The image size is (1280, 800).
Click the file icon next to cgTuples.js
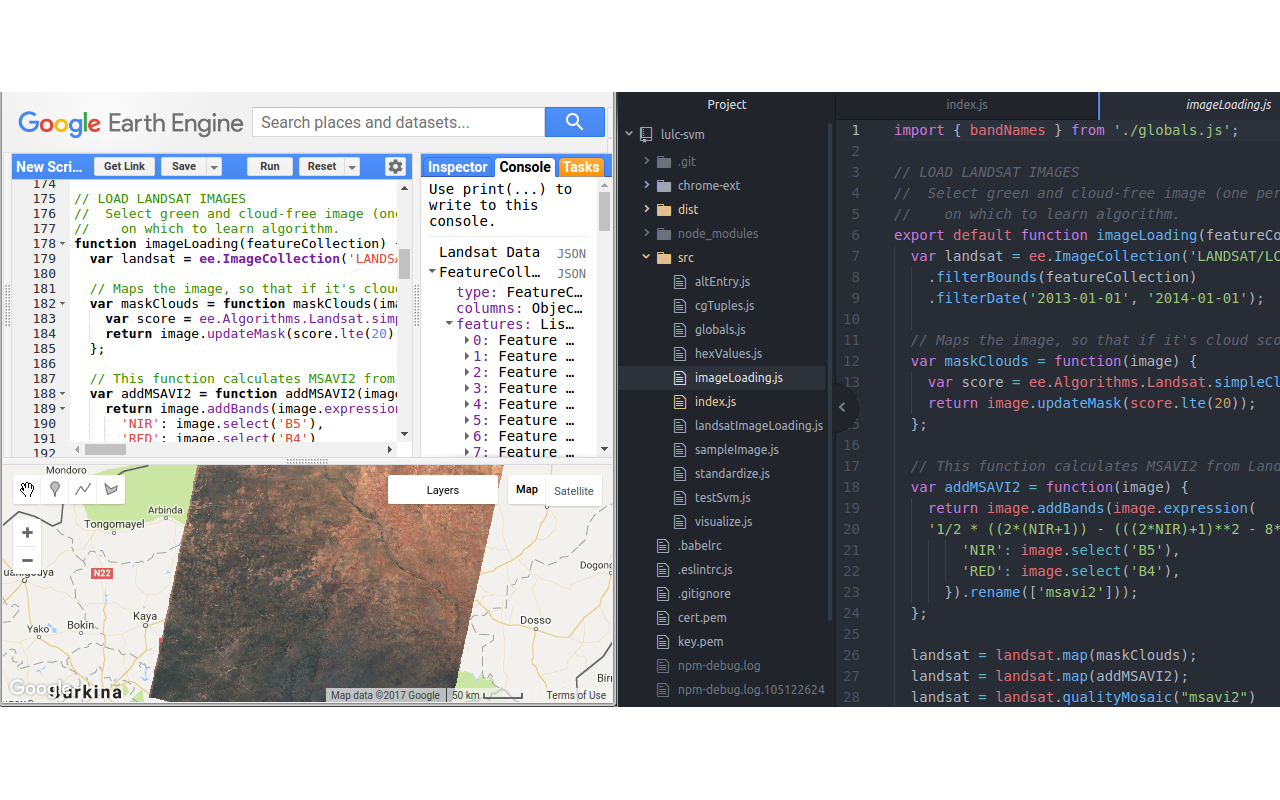682,306
